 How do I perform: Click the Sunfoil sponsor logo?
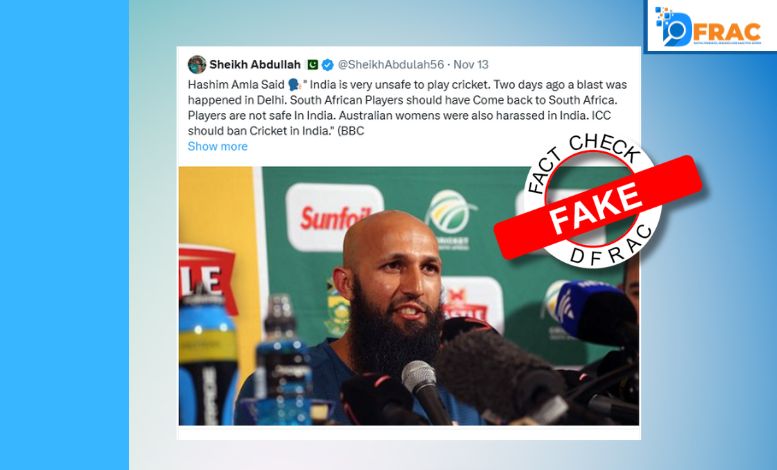coord(334,217)
